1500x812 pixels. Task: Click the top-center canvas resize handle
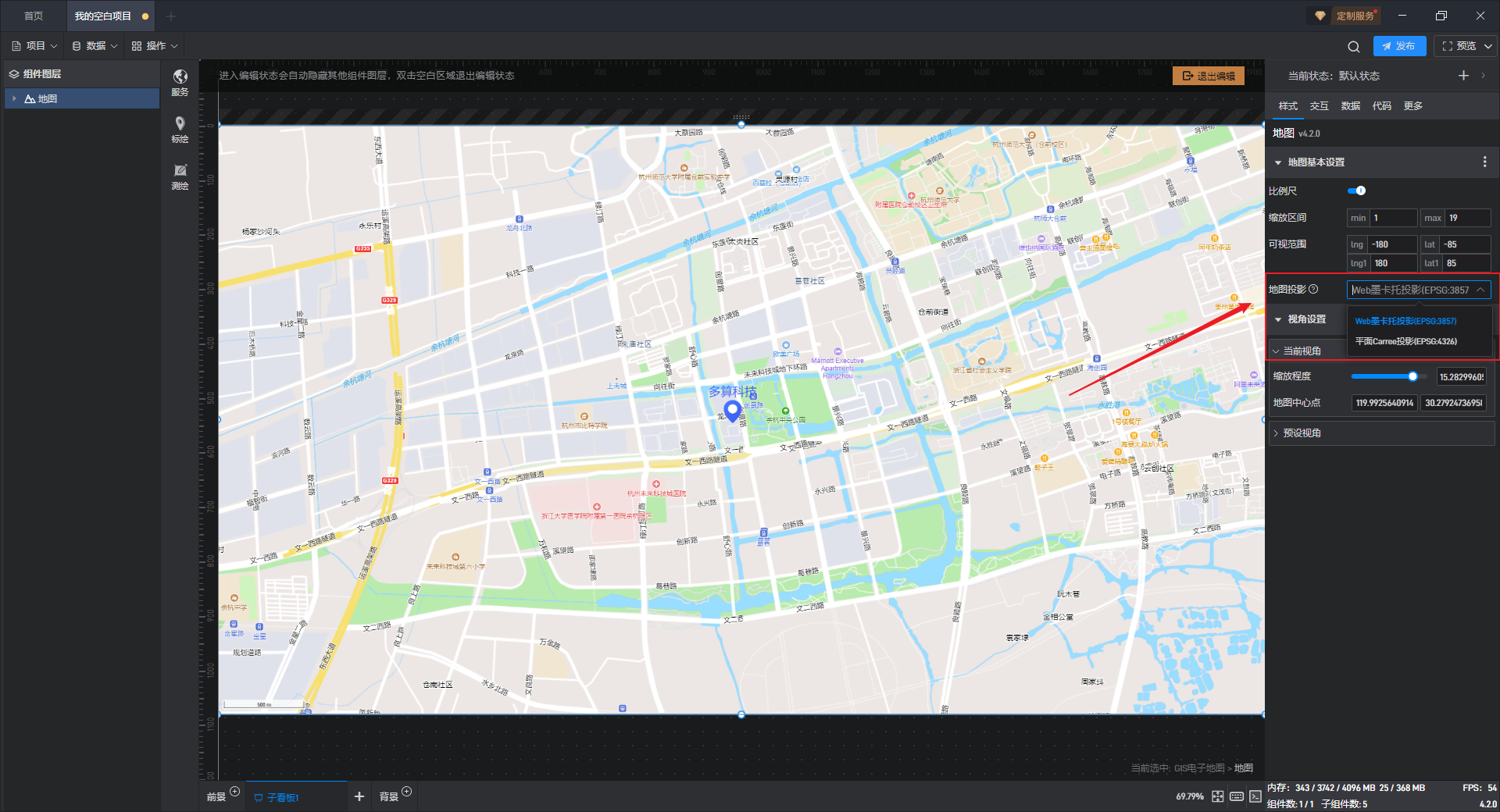click(x=741, y=125)
